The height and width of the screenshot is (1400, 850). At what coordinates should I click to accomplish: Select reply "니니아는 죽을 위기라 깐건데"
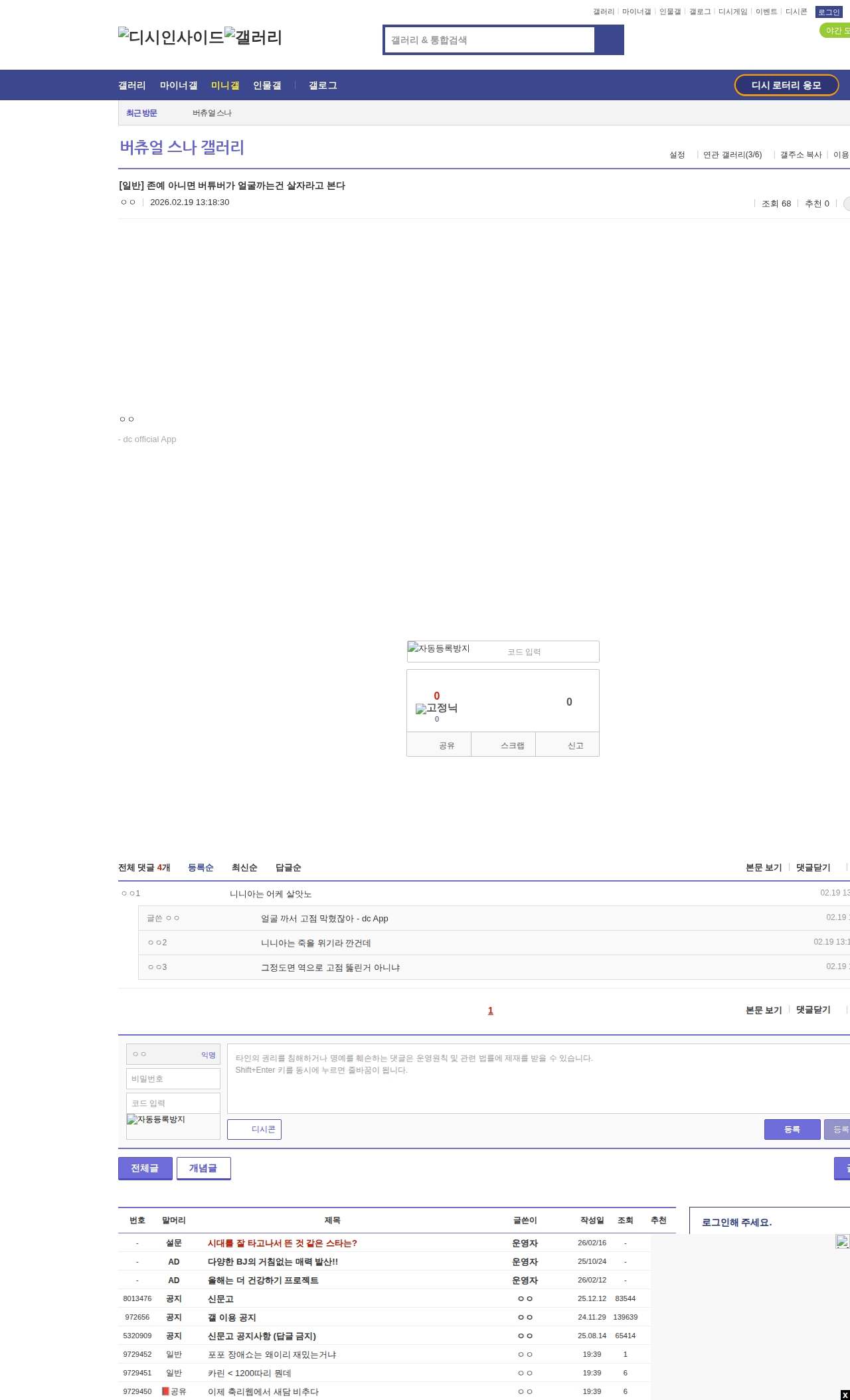pos(316,943)
